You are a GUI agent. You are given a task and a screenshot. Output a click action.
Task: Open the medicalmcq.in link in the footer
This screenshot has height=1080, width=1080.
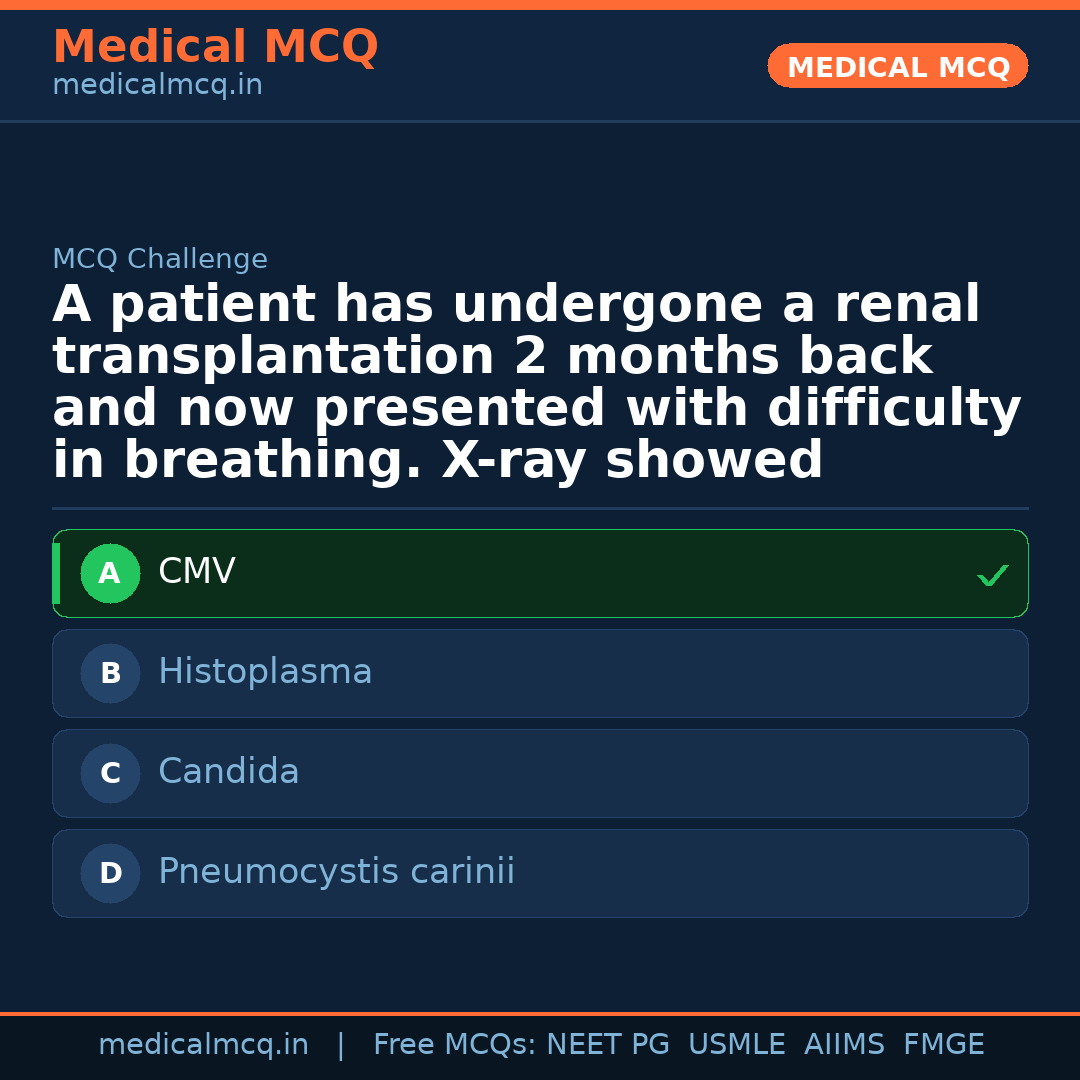coord(203,1045)
